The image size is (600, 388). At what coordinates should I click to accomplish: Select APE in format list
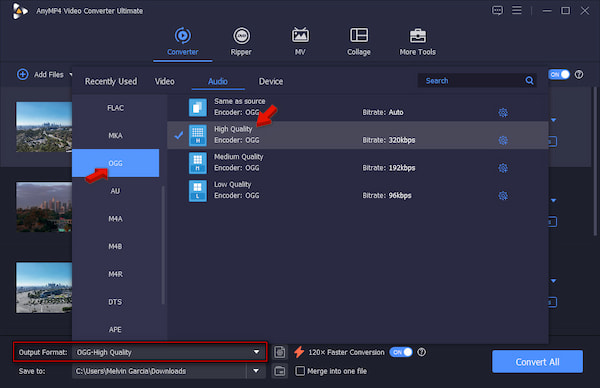[x=116, y=329]
